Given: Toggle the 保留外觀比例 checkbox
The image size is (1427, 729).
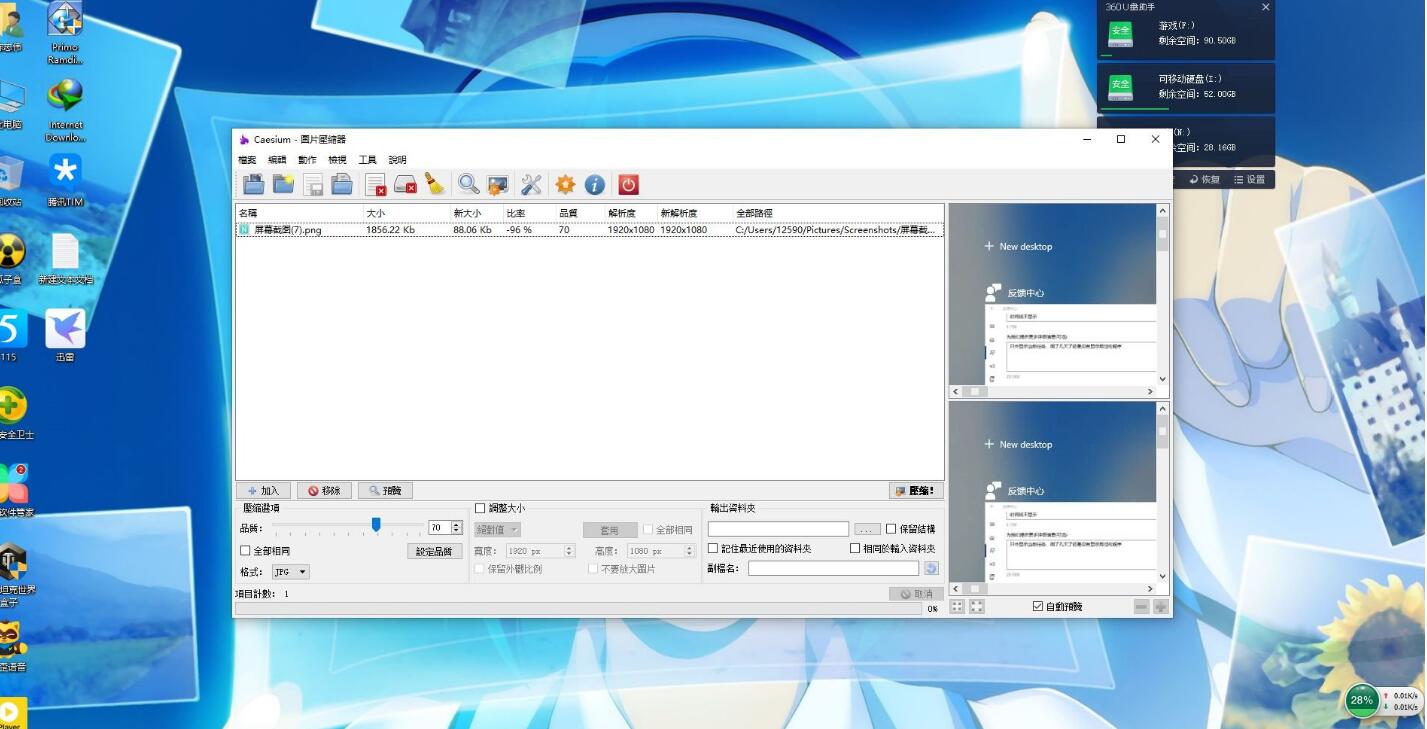Looking at the screenshot, I should coord(480,569).
